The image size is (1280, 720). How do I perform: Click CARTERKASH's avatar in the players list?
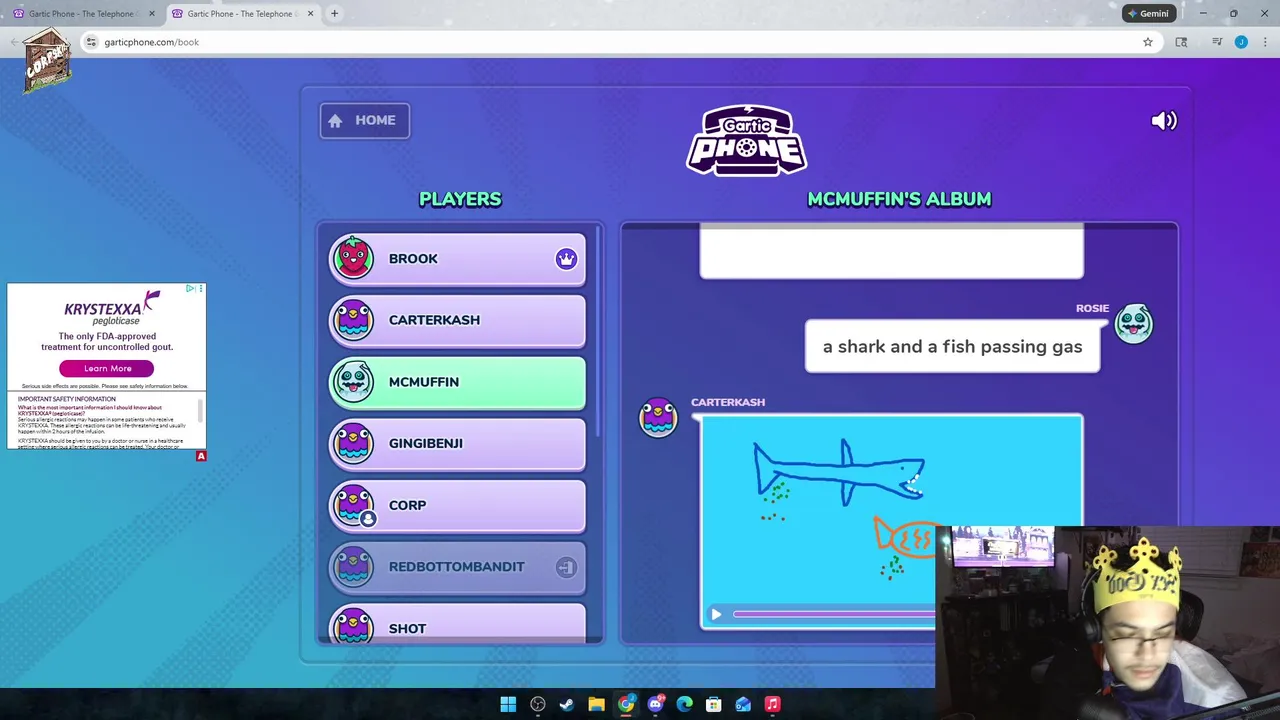click(x=353, y=320)
